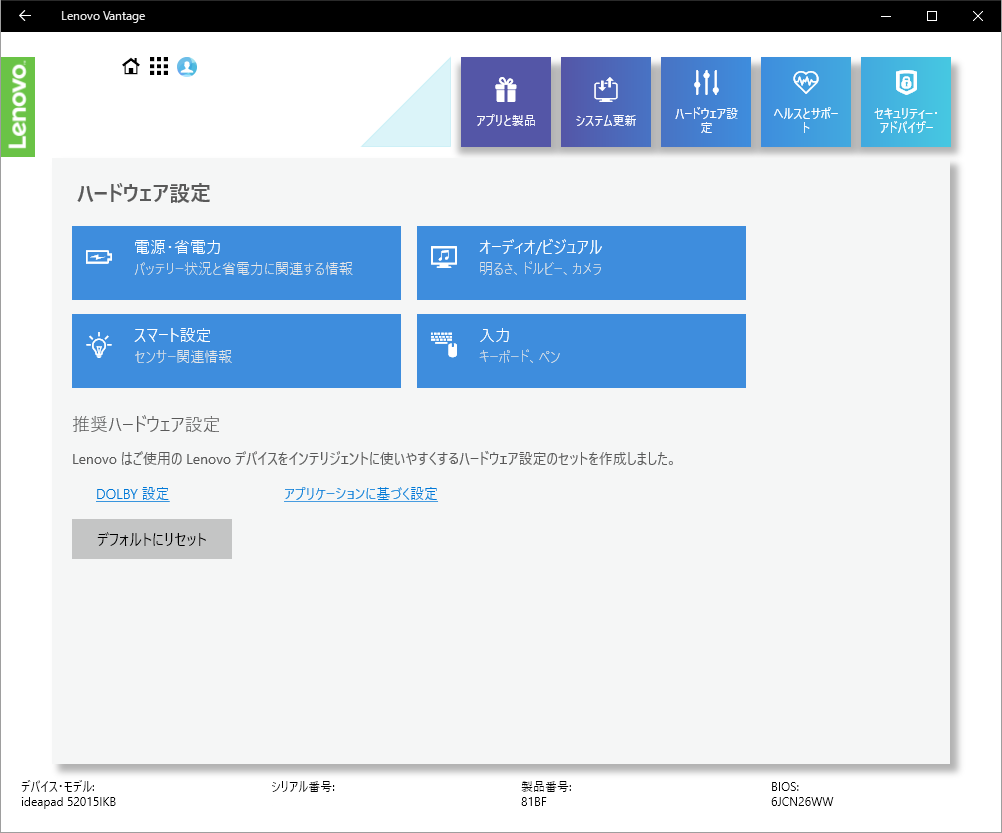The width and height of the screenshot is (1002, 833).
Task: Click the shield lock icon in セキュリティー tile
Action: click(x=906, y=82)
